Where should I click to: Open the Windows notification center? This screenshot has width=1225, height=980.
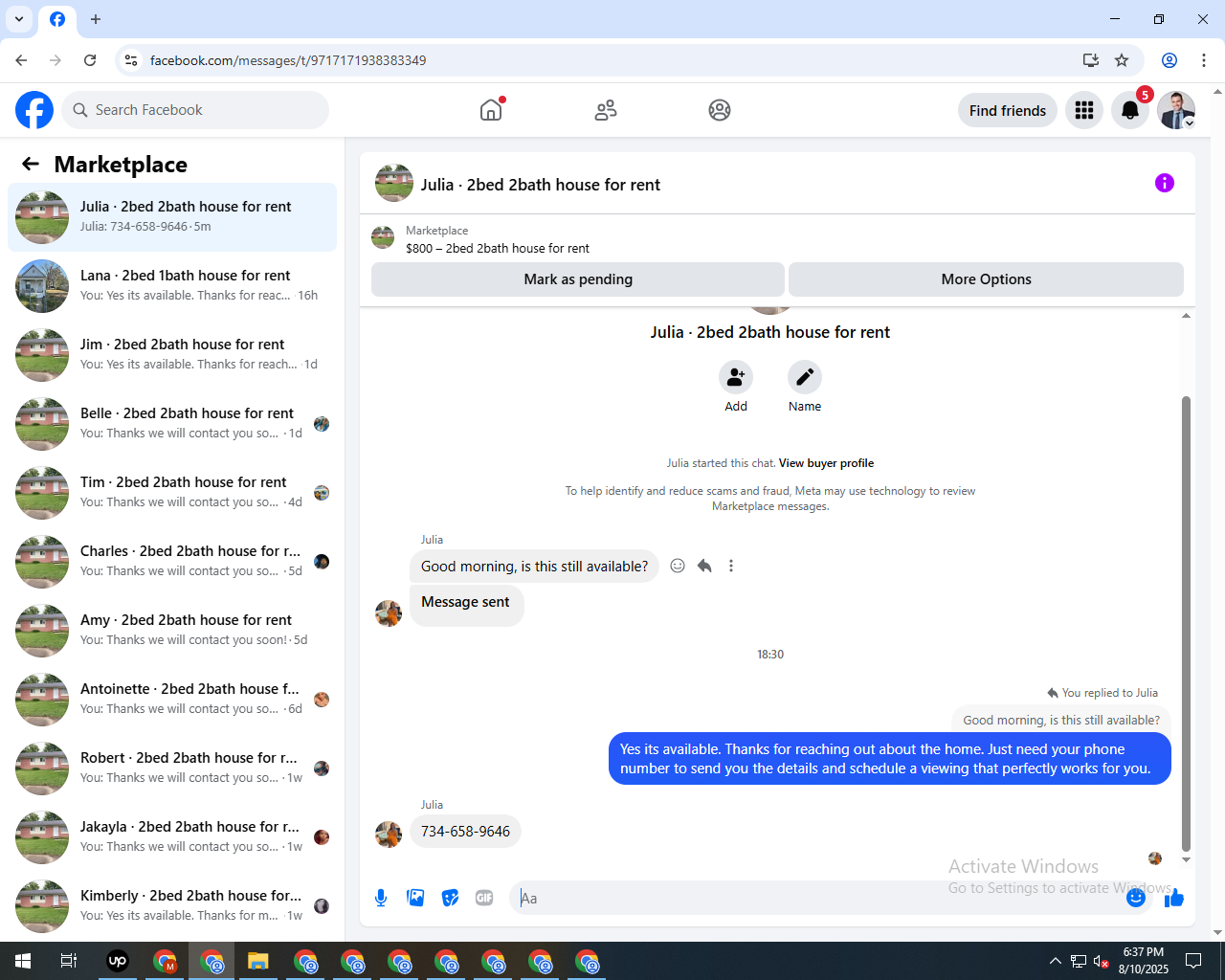1193,961
